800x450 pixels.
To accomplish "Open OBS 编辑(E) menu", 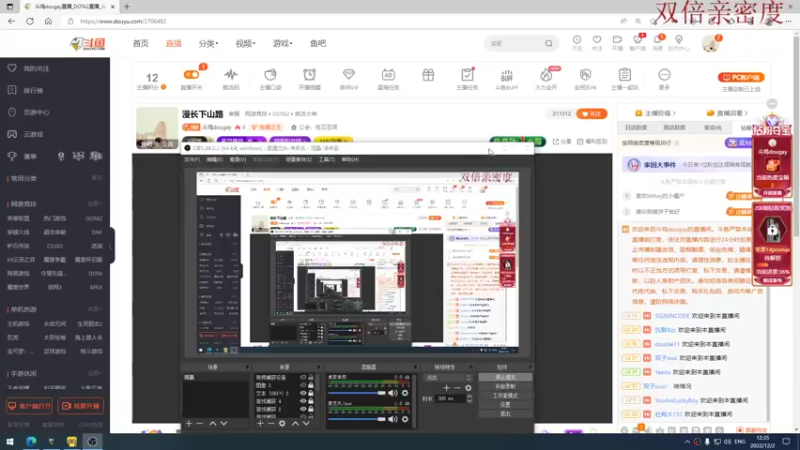I will (214, 160).
